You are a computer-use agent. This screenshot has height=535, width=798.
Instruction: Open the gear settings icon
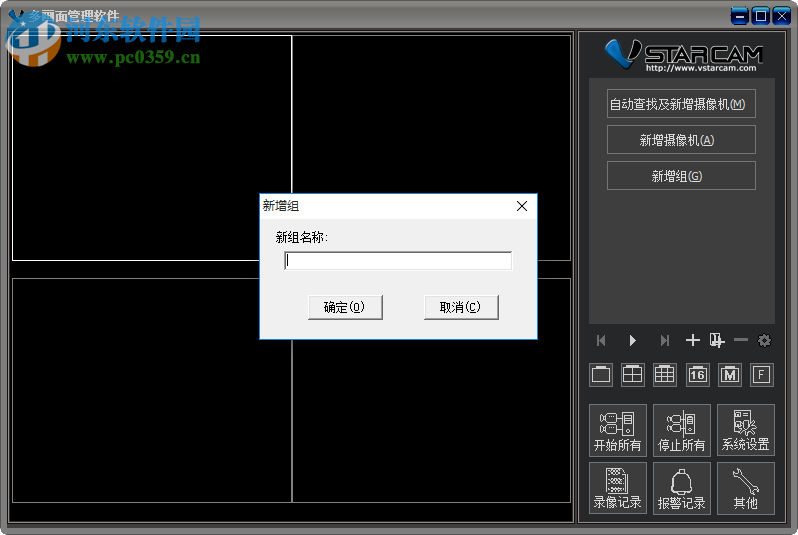click(764, 340)
